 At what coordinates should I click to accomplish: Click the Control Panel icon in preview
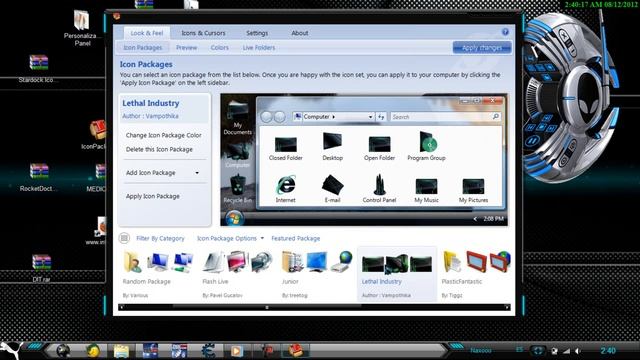tap(379, 189)
